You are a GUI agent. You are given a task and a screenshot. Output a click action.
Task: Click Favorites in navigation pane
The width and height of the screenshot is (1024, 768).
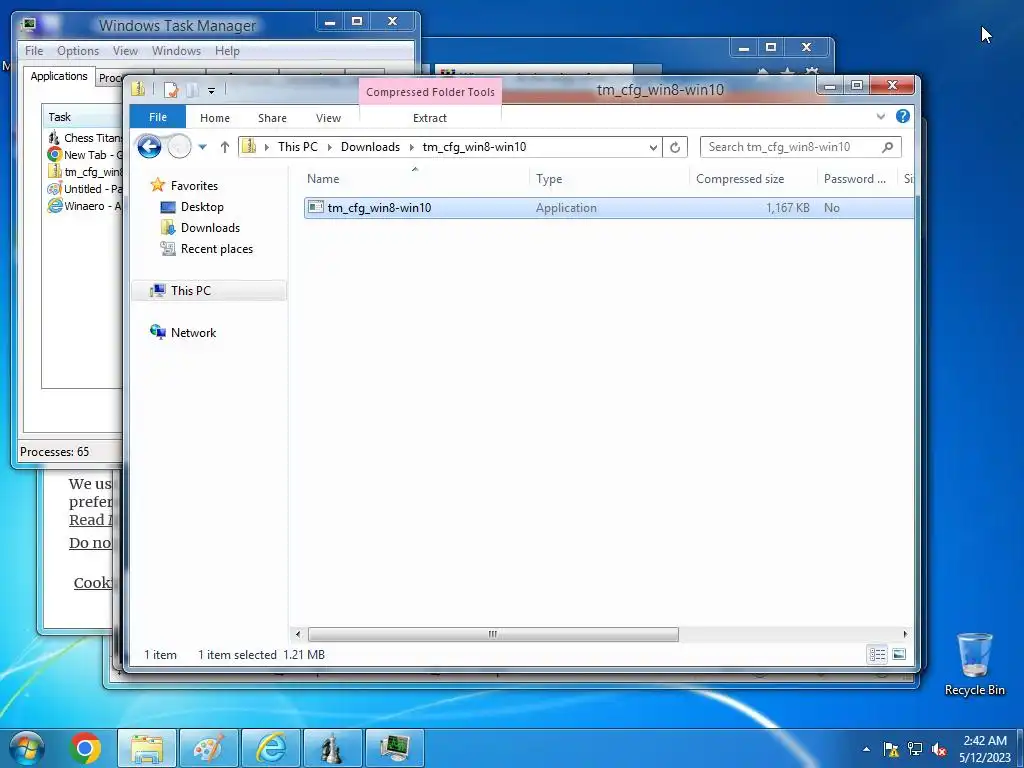pyautogui.click(x=194, y=185)
